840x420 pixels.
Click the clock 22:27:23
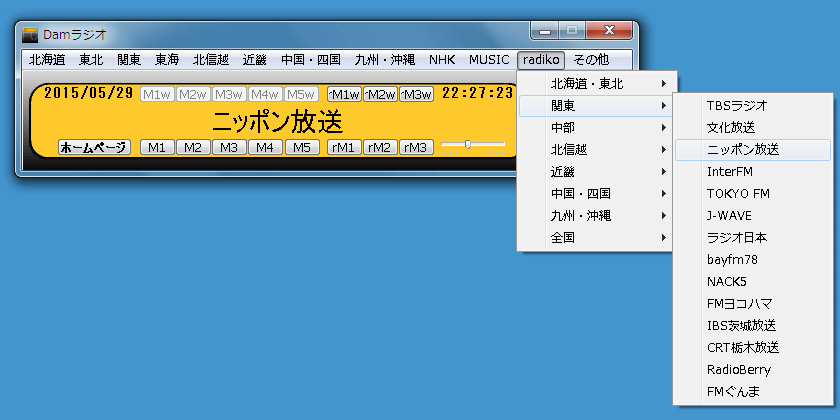point(477,93)
